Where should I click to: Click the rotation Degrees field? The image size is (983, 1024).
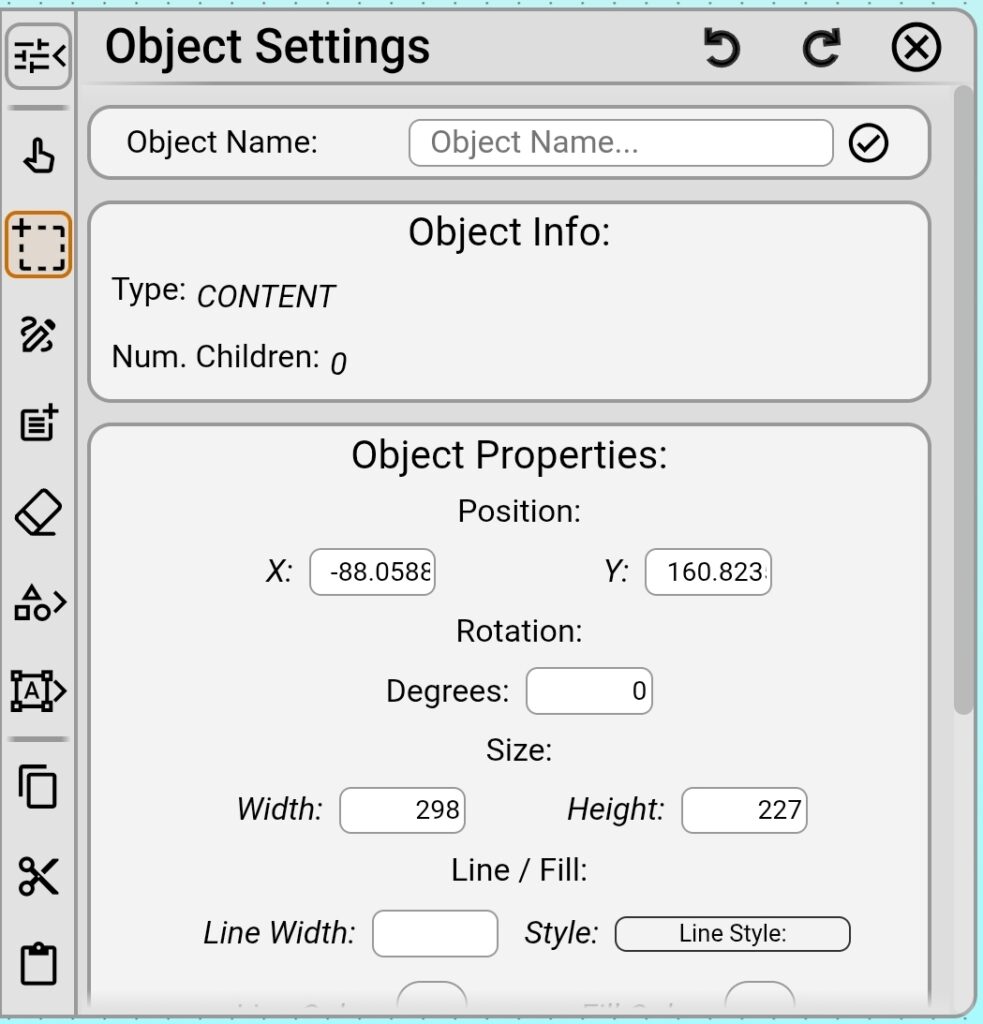click(589, 690)
